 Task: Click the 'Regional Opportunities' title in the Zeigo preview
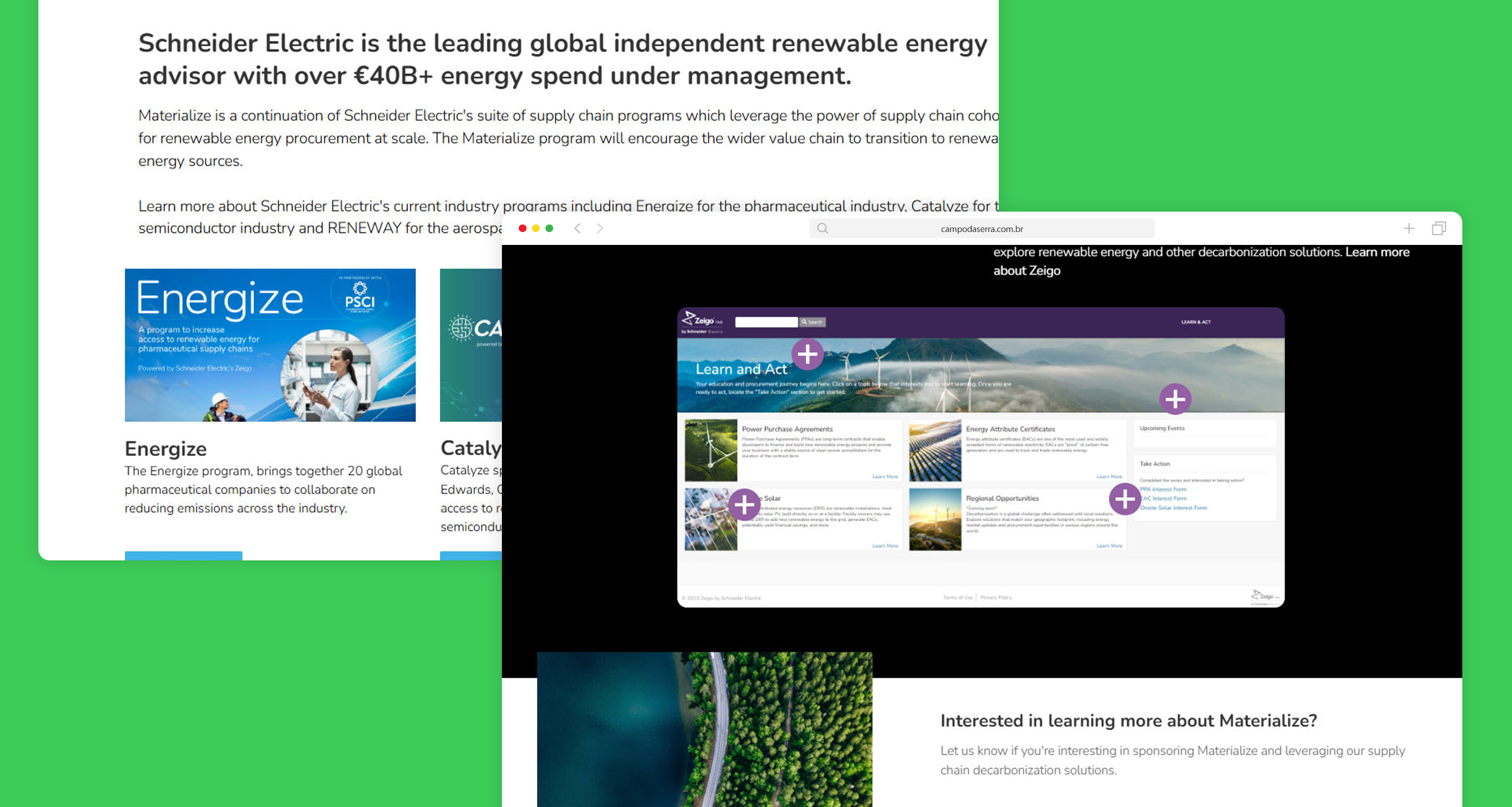(1002, 498)
